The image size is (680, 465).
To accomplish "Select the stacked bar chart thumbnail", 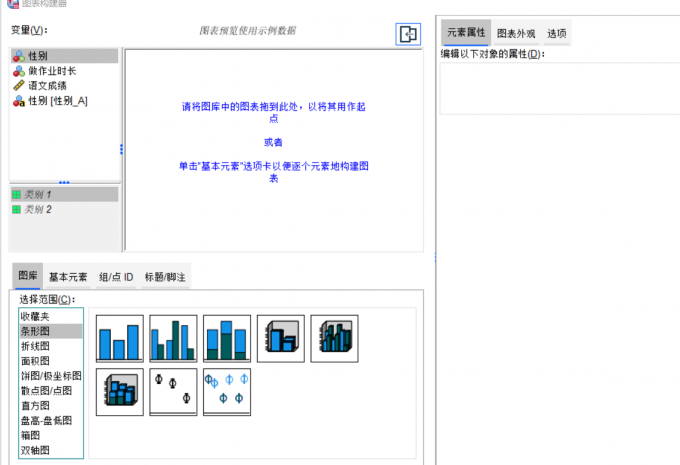I will pos(227,339).
